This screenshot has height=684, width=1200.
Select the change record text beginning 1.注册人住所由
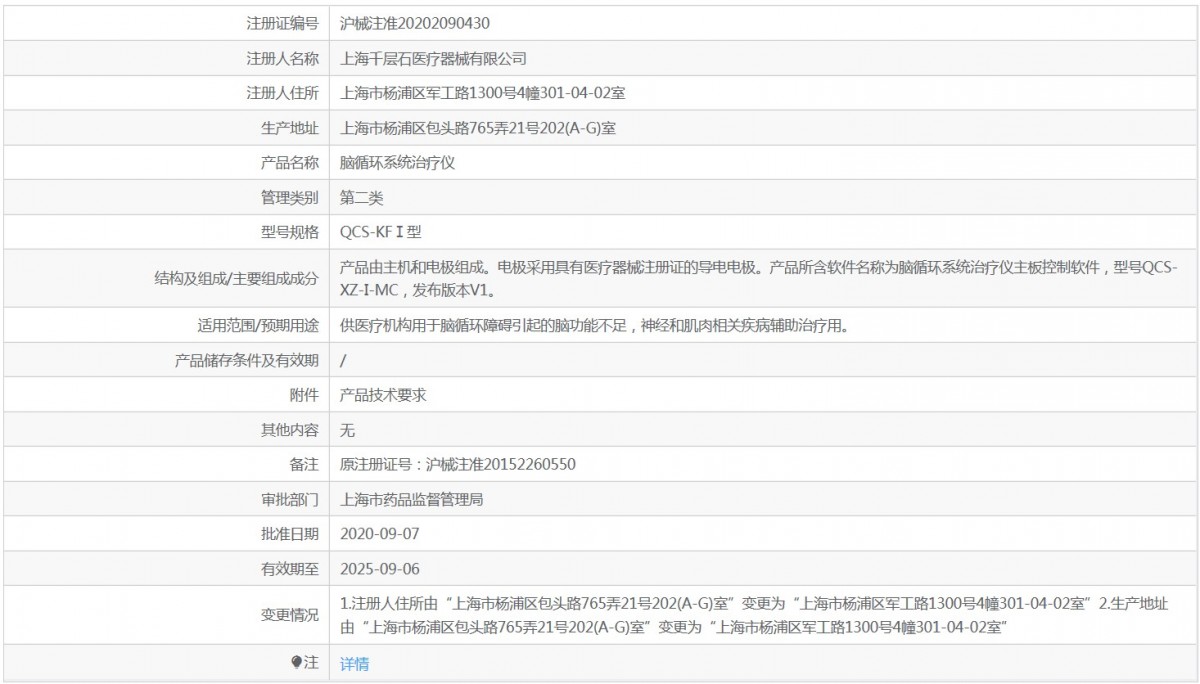point(755,616)
